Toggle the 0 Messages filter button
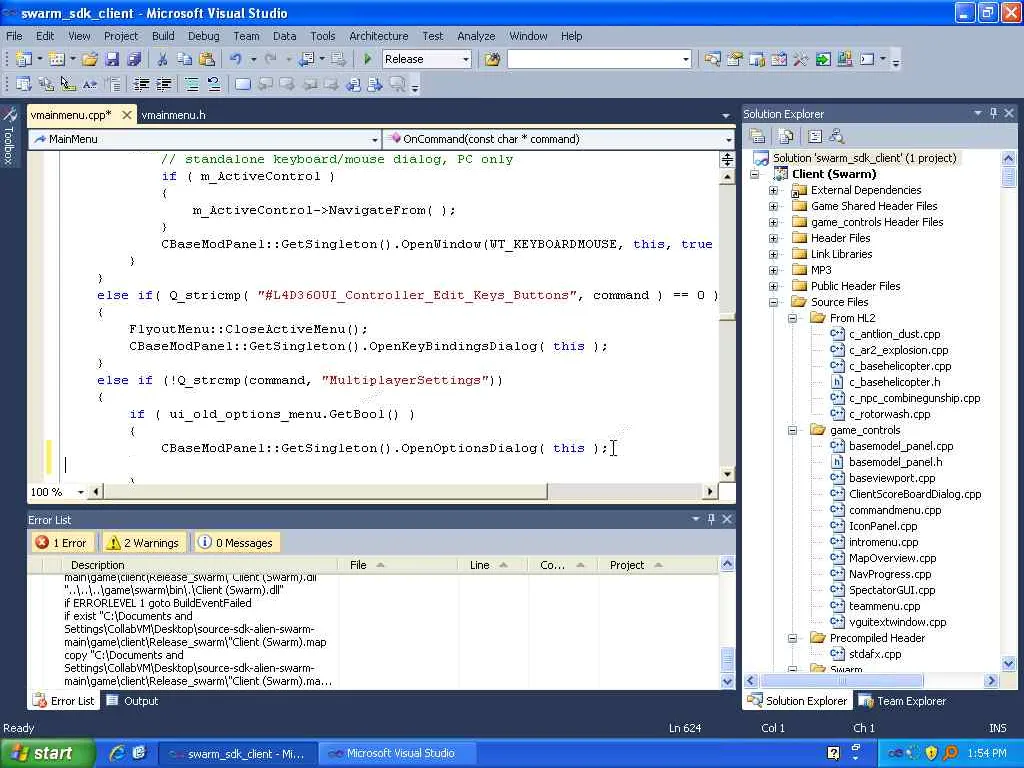Screen dimensions: 1024x768 click(236, 543)
